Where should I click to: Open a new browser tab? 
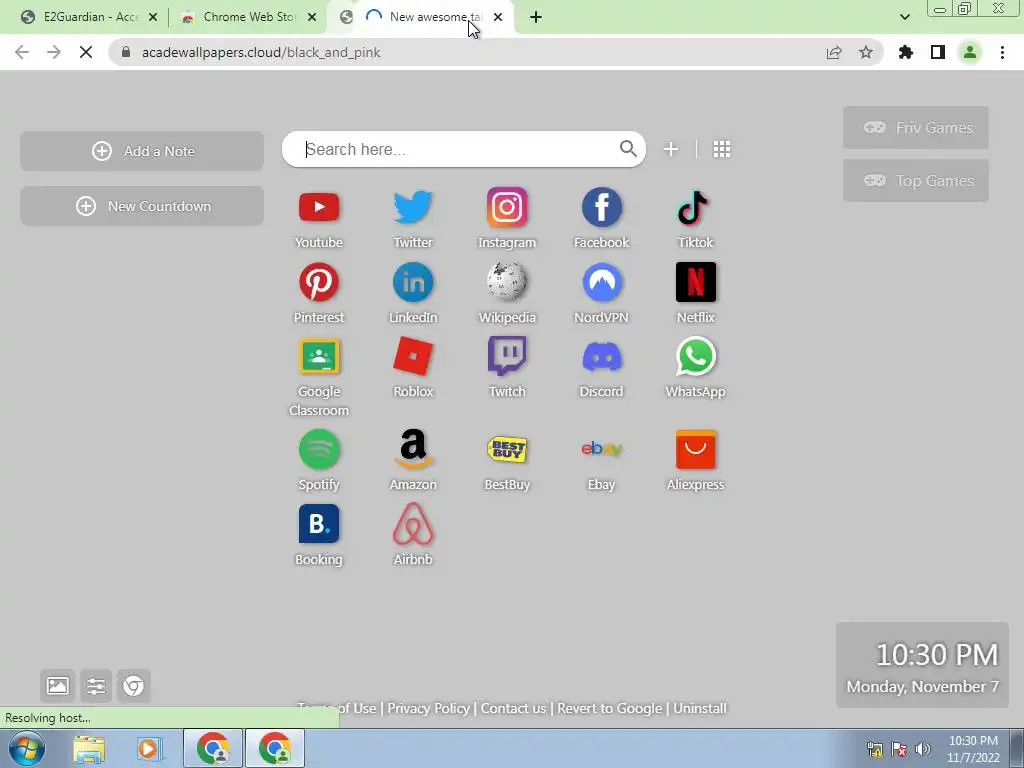(536, 17)
